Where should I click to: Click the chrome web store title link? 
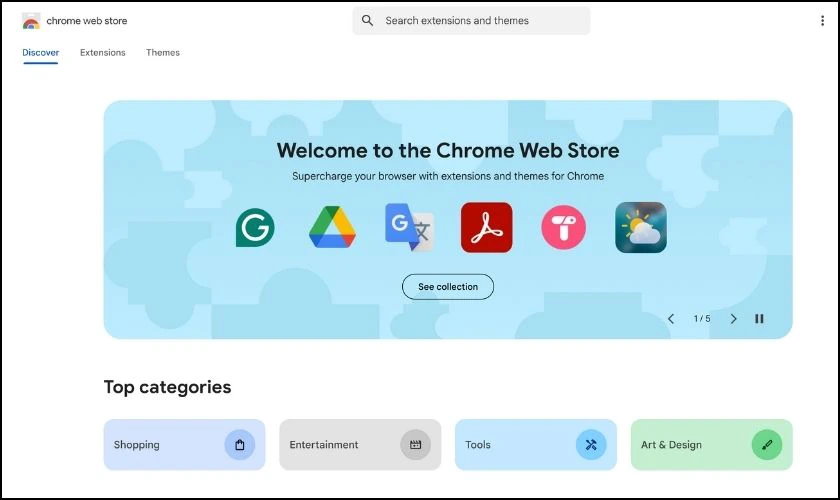(87, 21)
